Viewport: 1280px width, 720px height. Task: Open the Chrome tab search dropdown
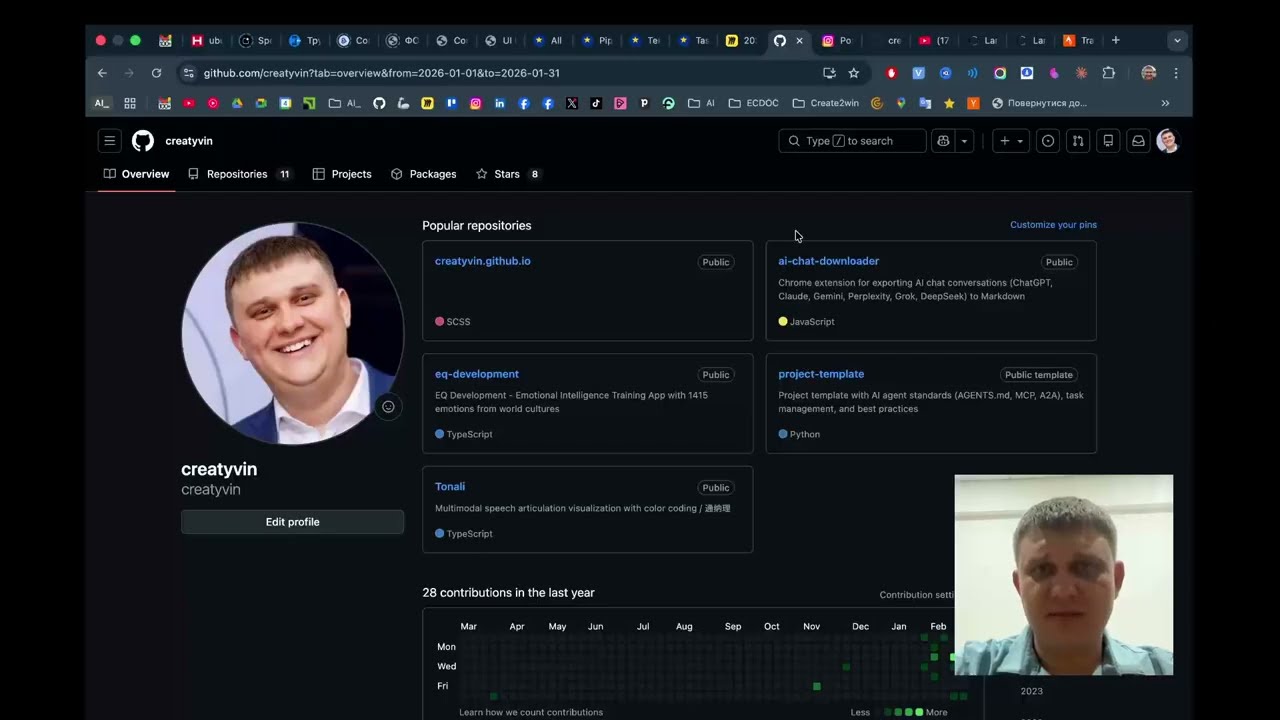(x=1177, y=41)
